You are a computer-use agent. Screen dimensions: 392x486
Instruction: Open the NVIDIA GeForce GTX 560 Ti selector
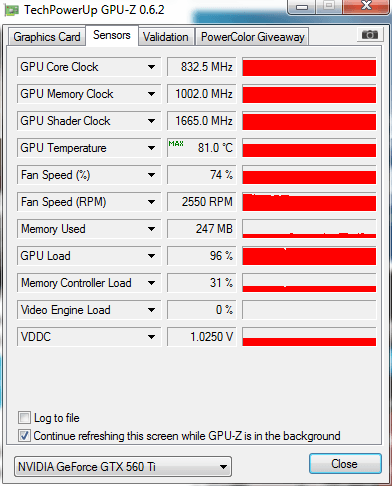(123, 467)
